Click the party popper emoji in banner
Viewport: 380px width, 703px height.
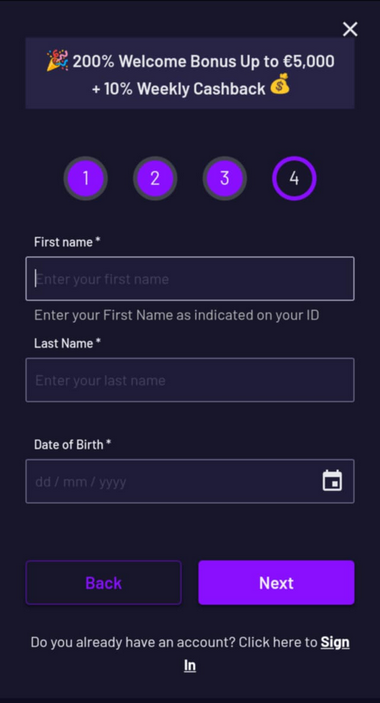58,61
